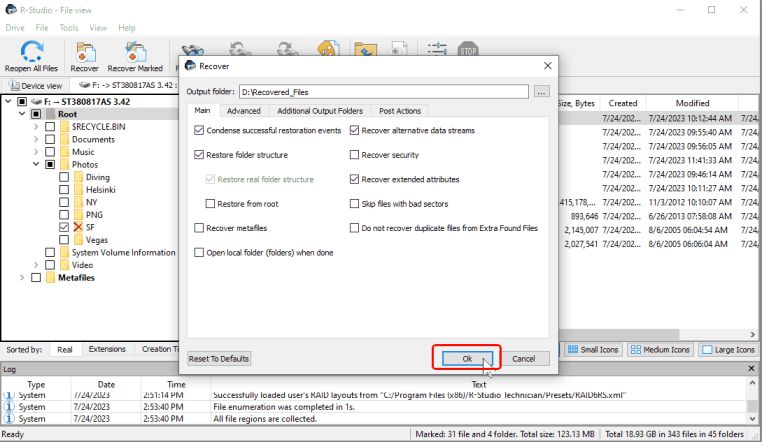Click the Metafiles folder icon

(x=50, y=278)
